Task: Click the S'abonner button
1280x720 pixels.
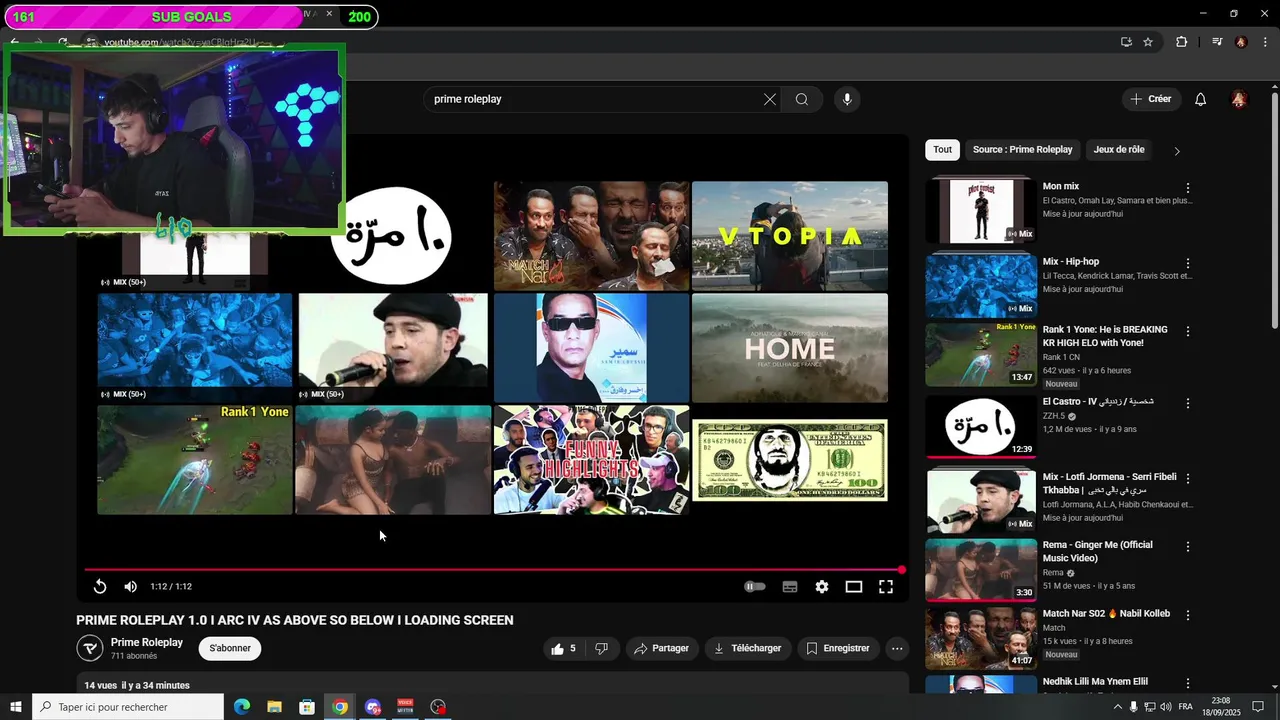Action: click(230, 648)
